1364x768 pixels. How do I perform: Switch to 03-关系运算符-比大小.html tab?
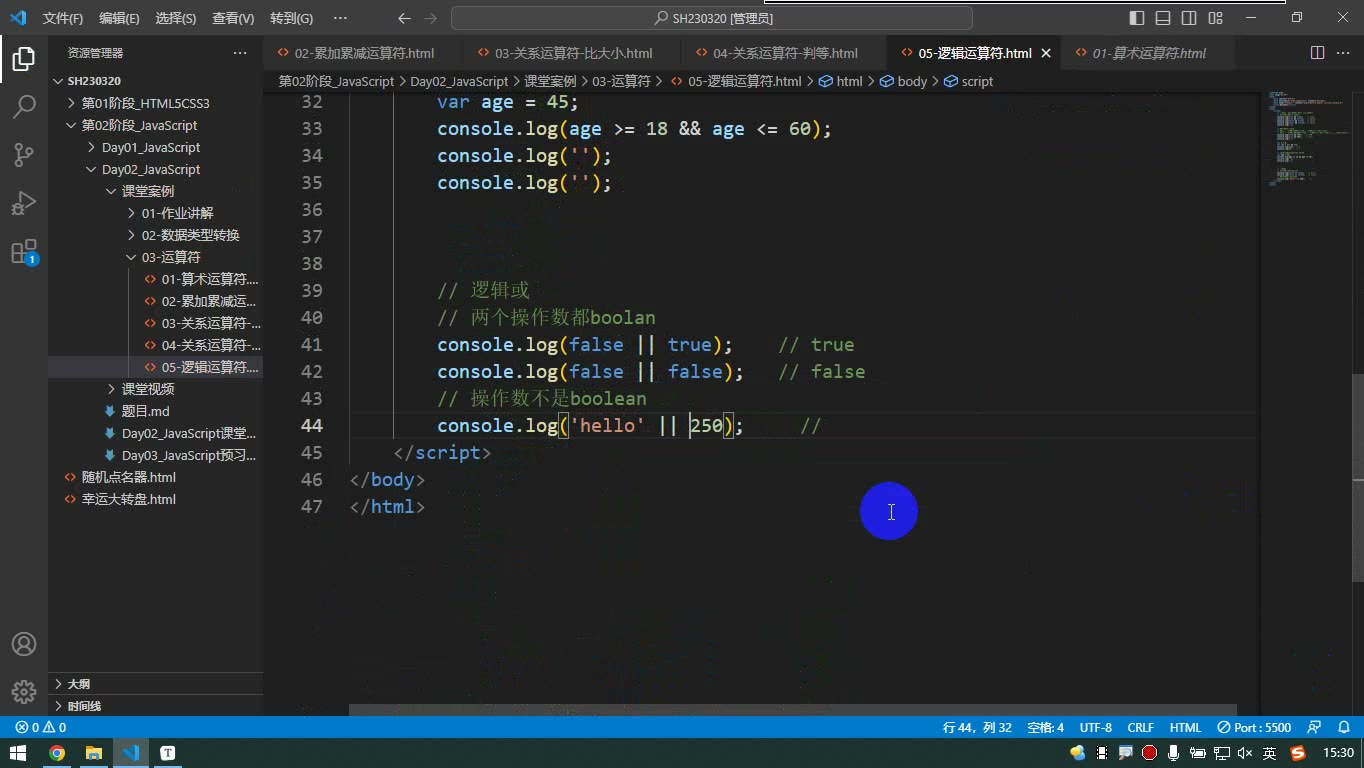tap(573, 53)
